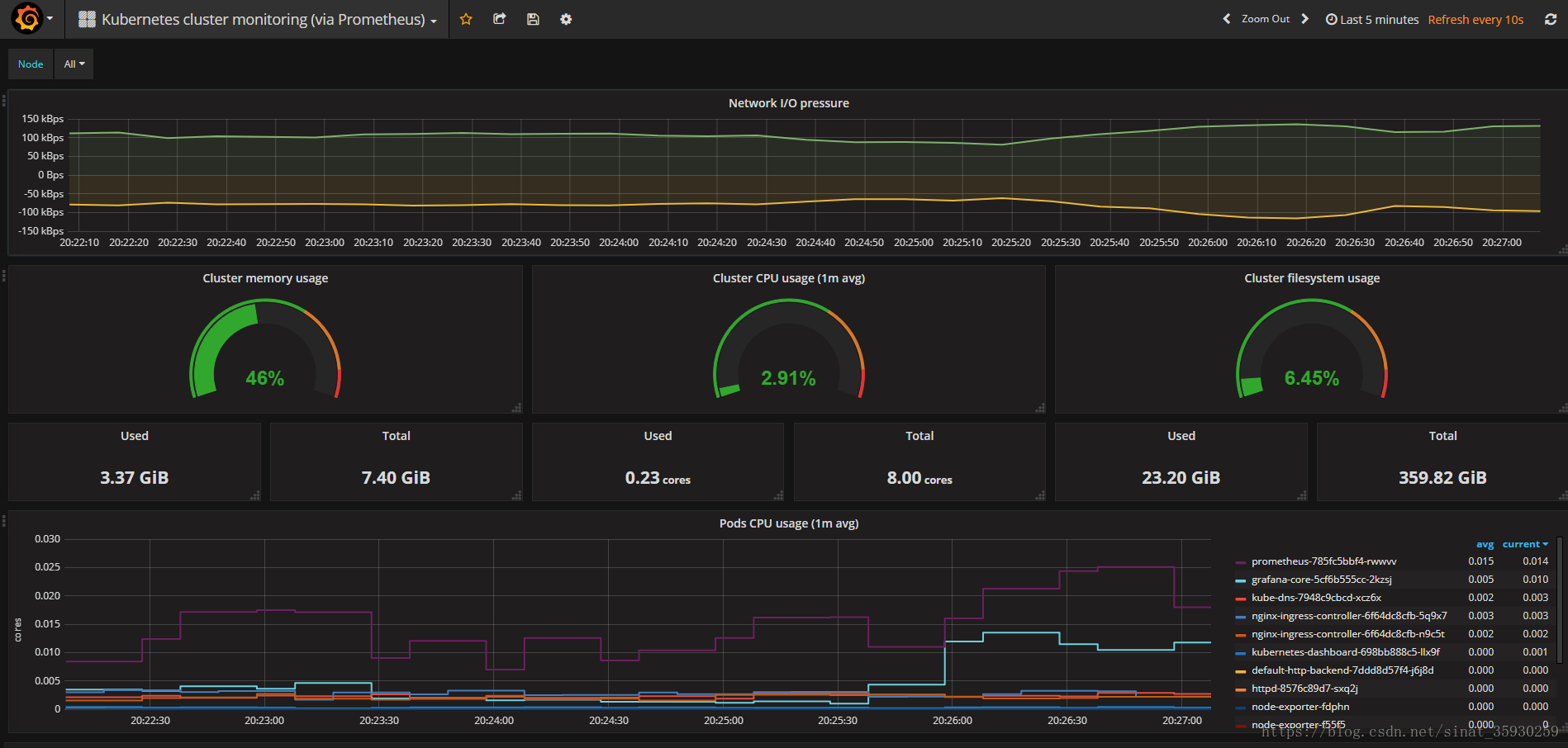Change kube-dns series red color swatch
Screen dimensions: 1568x748
[x=1240, y=599]
